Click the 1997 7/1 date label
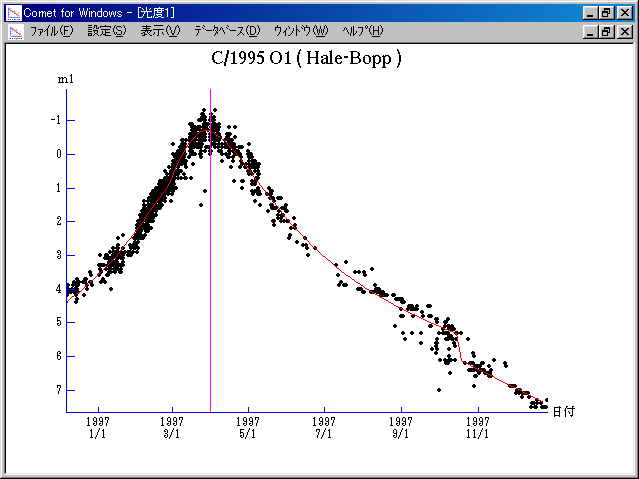639x479 pixels. pyautogui.click(x=324, y=427)
